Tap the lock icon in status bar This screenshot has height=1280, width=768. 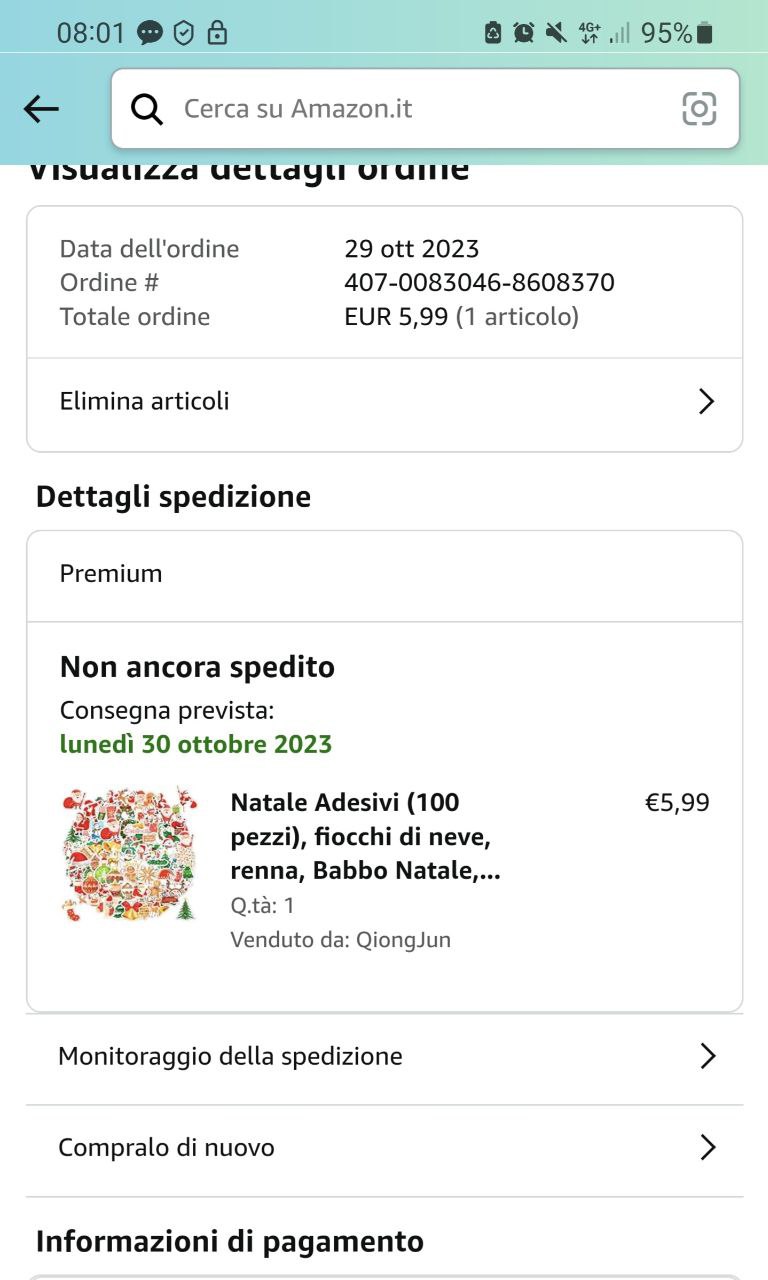point(216,33)
